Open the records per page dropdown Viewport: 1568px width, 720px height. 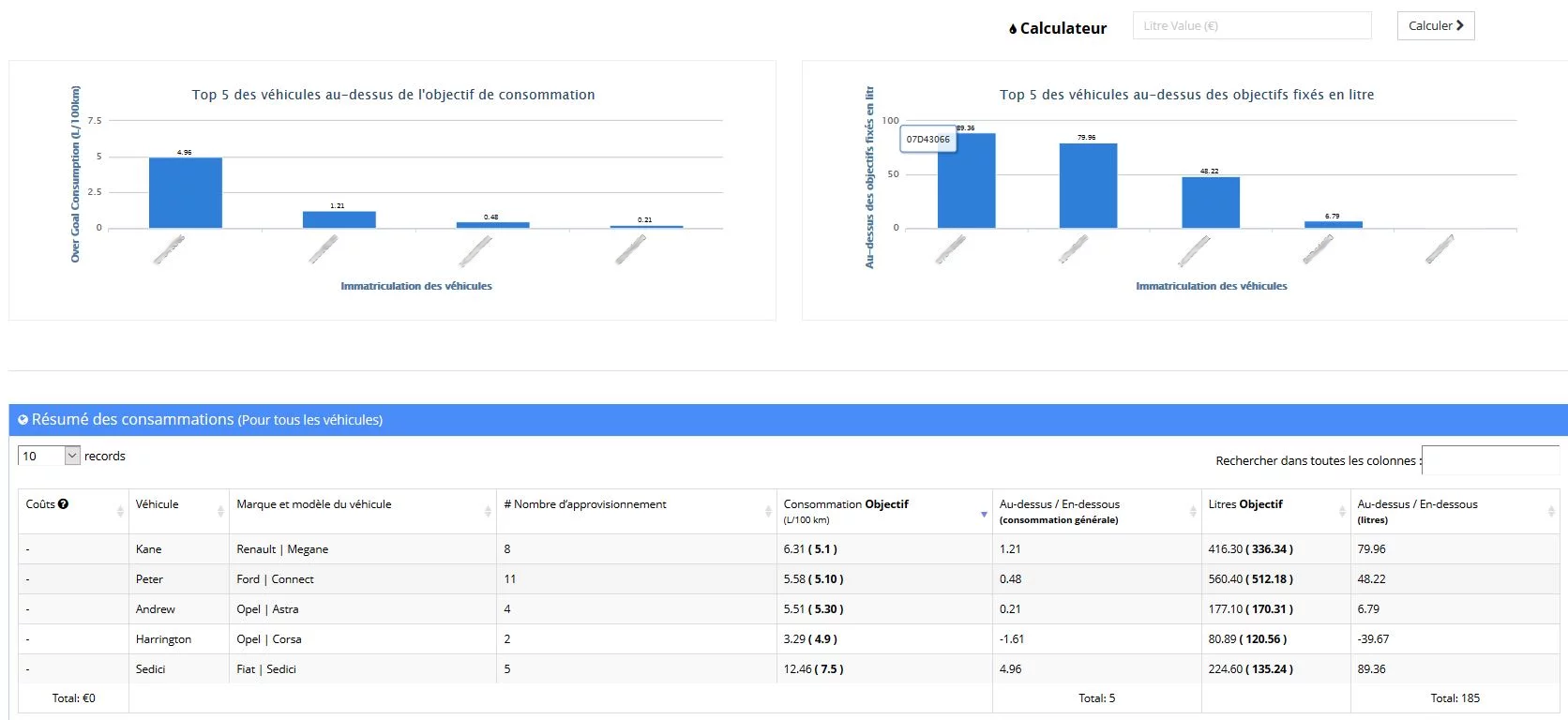(x=49, y=456)
